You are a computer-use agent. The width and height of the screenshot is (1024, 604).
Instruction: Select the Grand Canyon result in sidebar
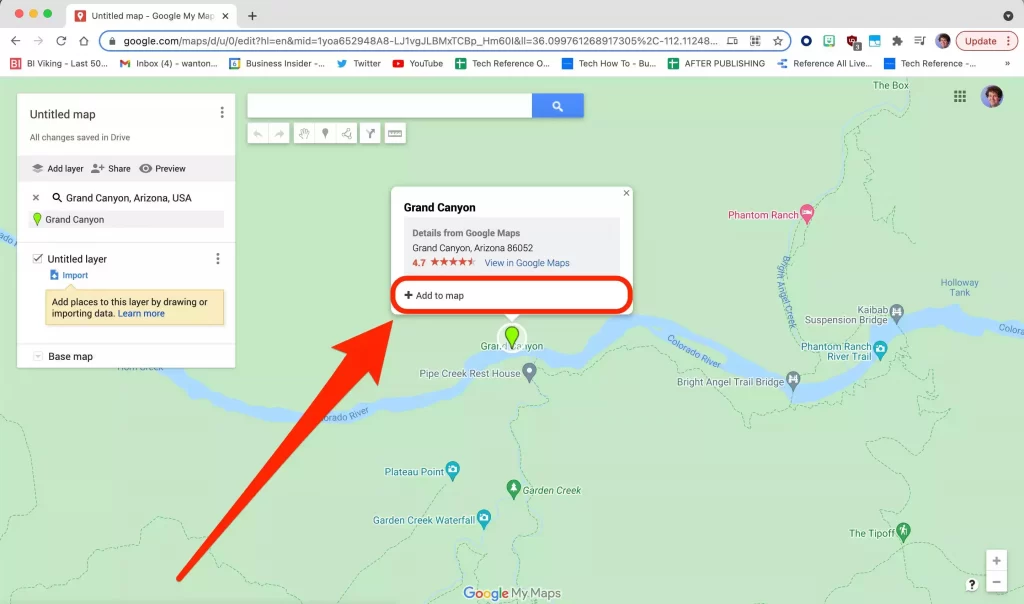click(x=127, y=219)
